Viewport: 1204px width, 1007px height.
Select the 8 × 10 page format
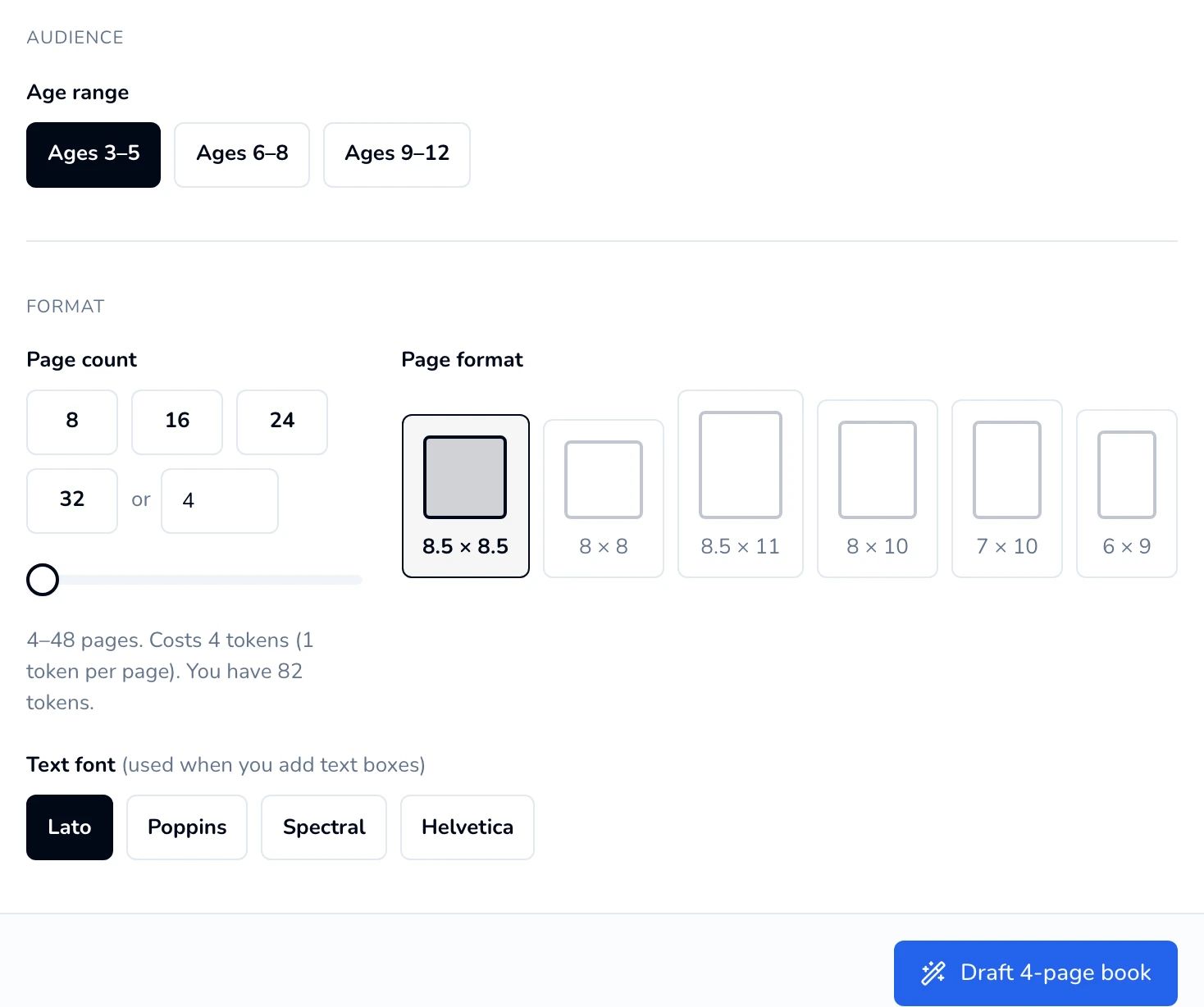tap(878, 489)
